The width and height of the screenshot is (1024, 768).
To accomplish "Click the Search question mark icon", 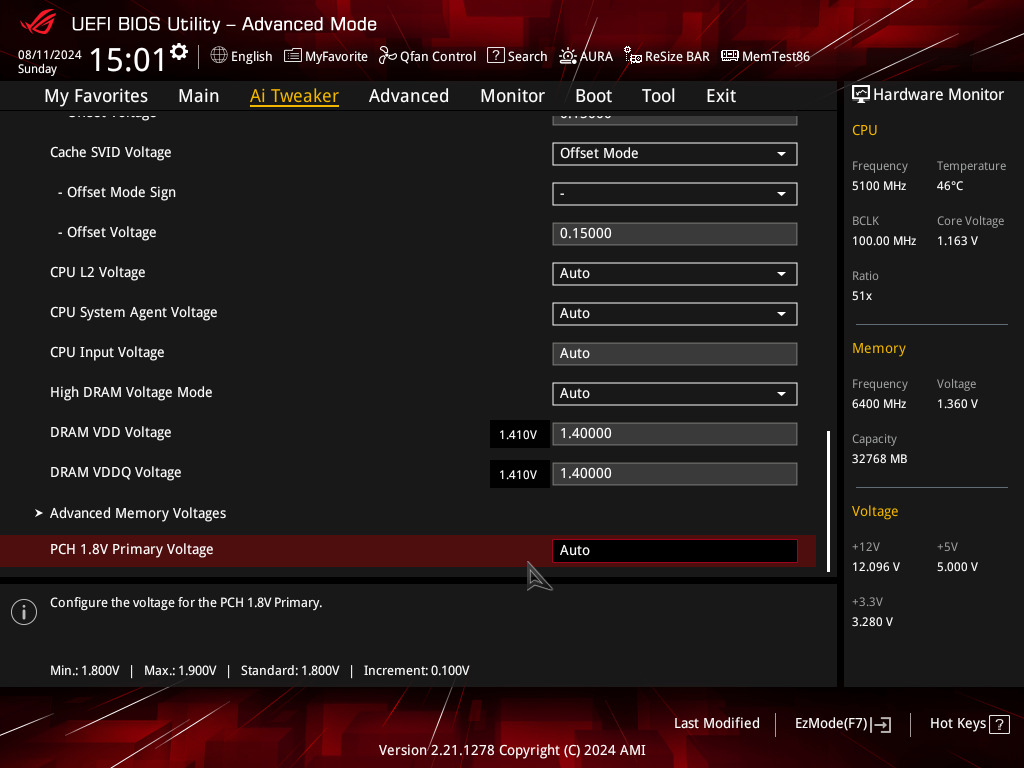I will [496, 56].
